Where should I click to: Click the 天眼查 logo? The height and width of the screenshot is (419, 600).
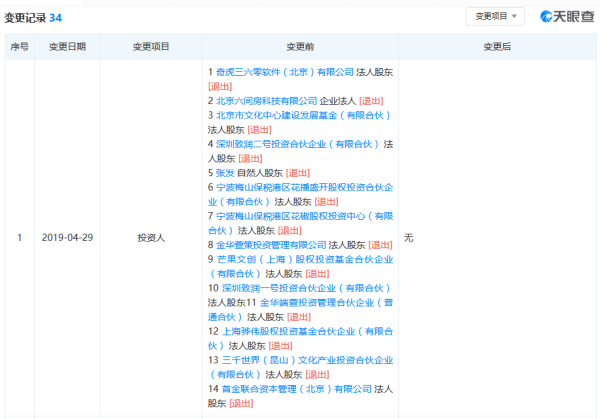(567, 16)
